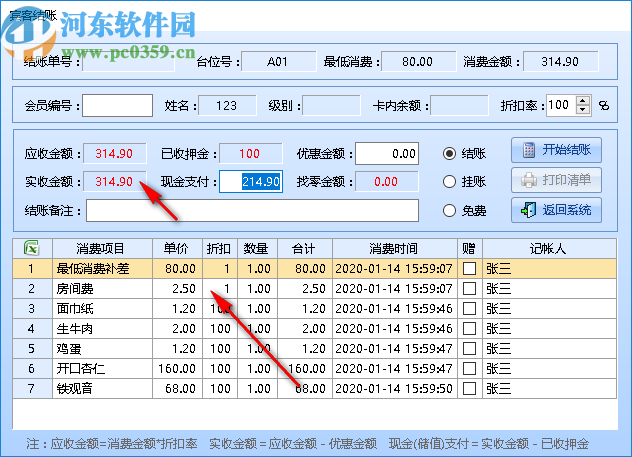Image resolution: width=632 pixels, height=457 pixels.
Task: Select the 房间费 row
Action: pos(314,289)
